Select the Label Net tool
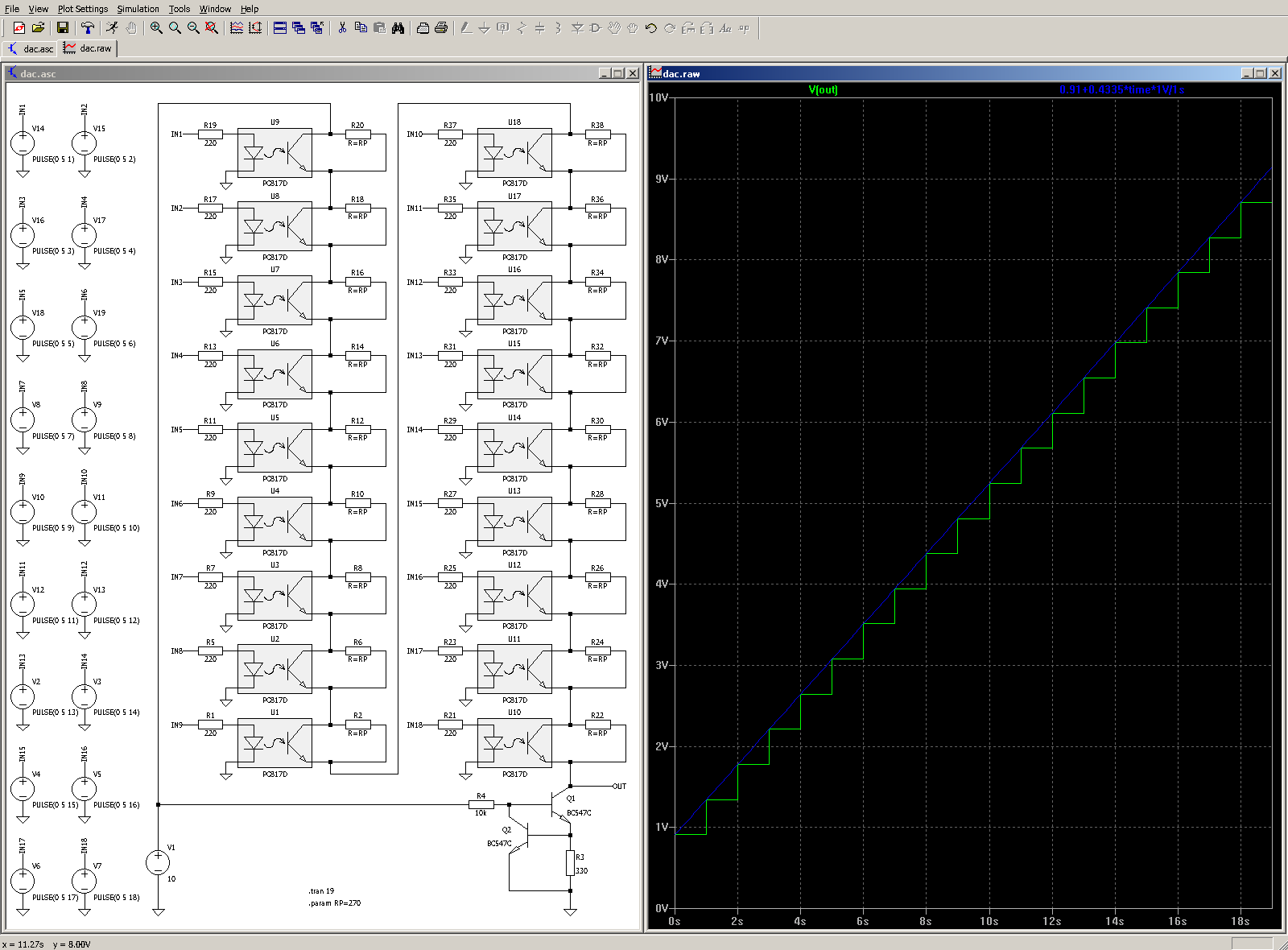This screenshot has height=950, width=1288. [x=503, y=28]
